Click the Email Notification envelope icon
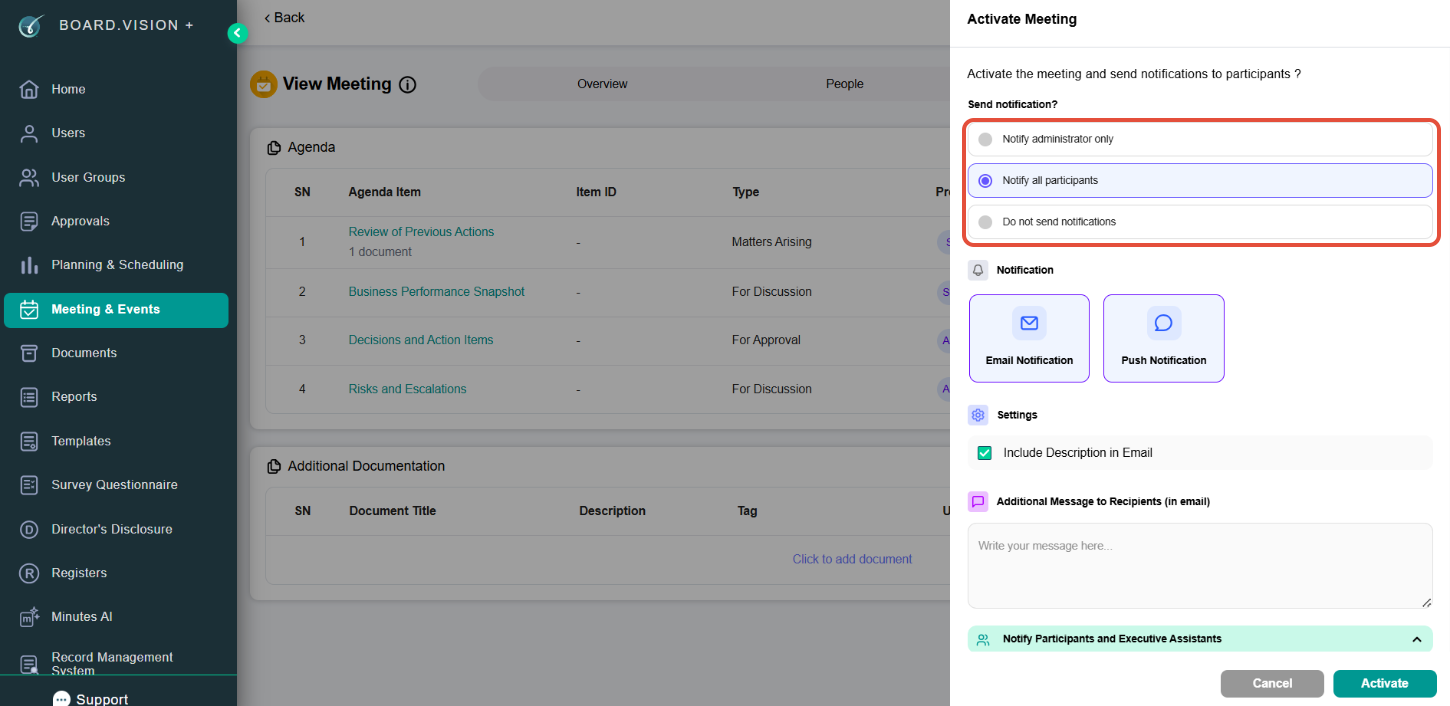This screenshot has height=706, width=1450. tap(1029, 323)
